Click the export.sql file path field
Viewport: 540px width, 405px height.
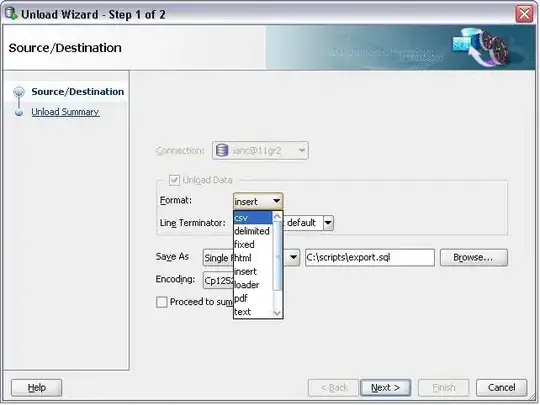point(370,258)
